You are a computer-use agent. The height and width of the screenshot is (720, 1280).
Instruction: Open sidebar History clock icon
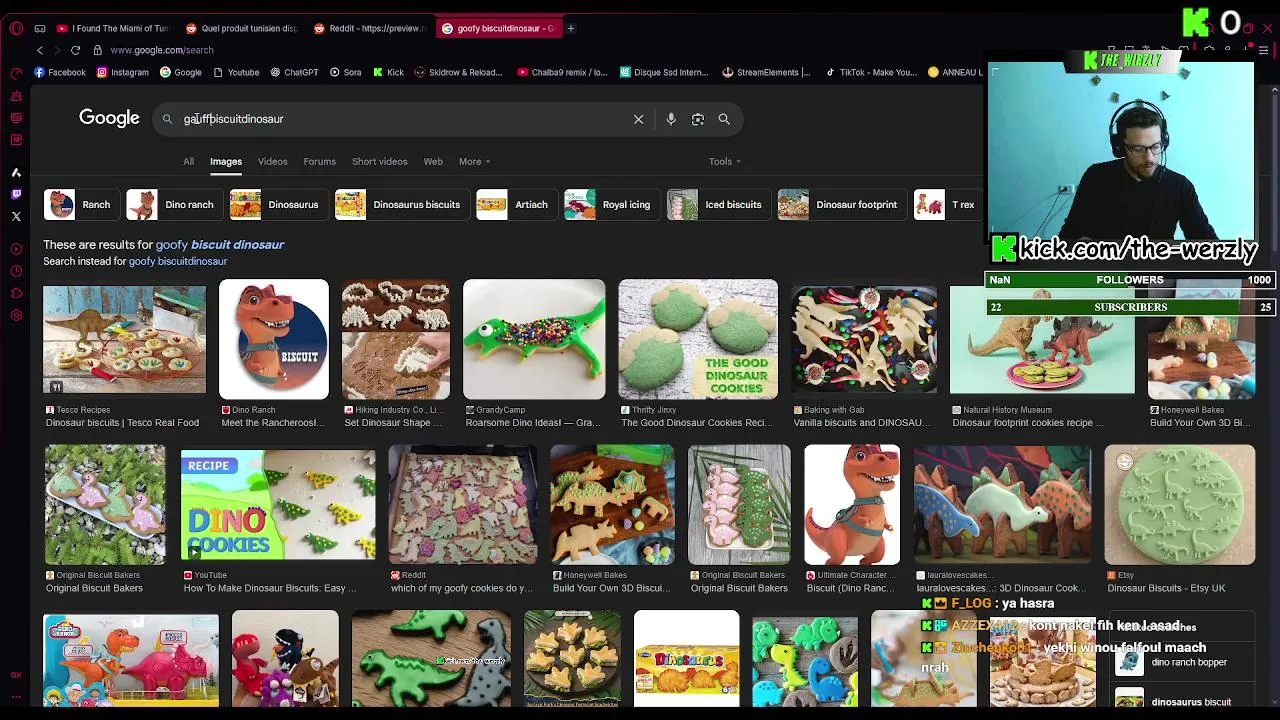(x=16, y=271)
